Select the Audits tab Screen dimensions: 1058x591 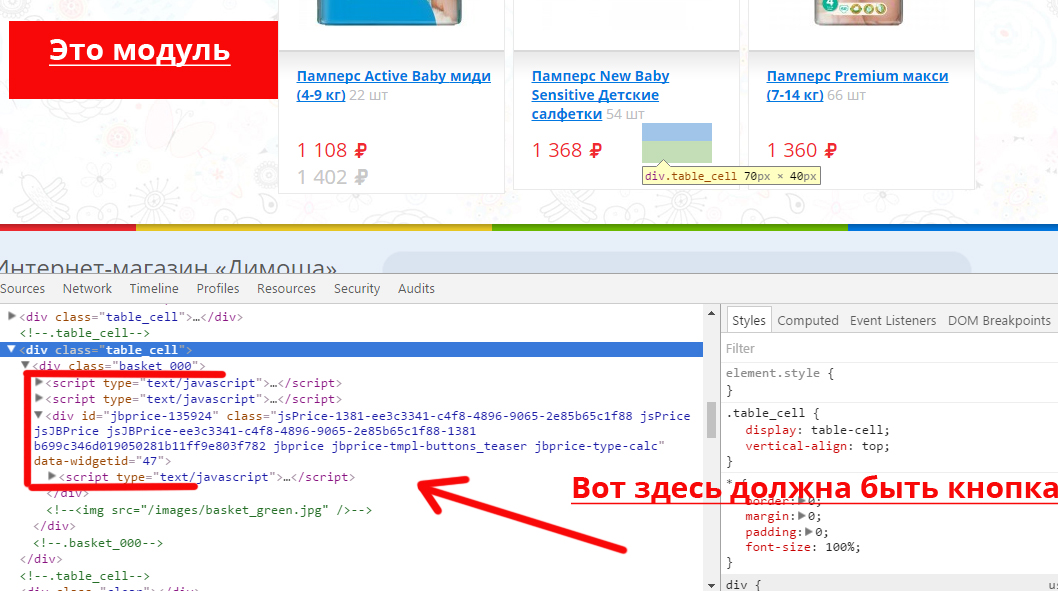pos(416,289)
